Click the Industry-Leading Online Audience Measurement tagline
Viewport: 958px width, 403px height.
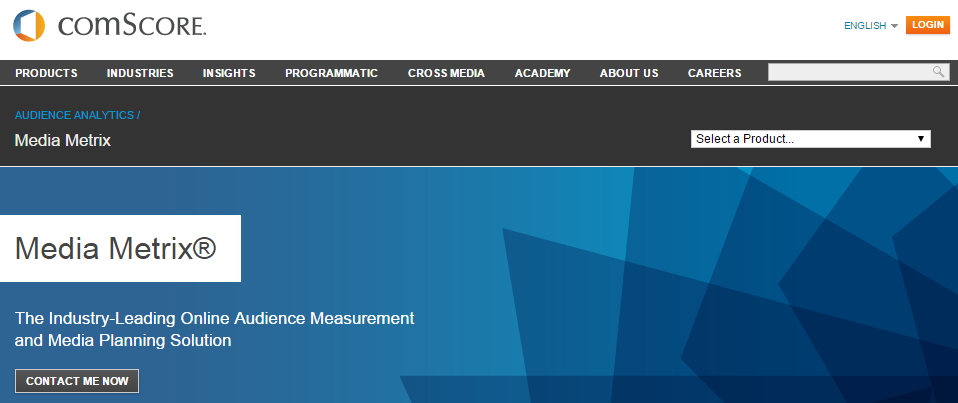click(214, 329)
